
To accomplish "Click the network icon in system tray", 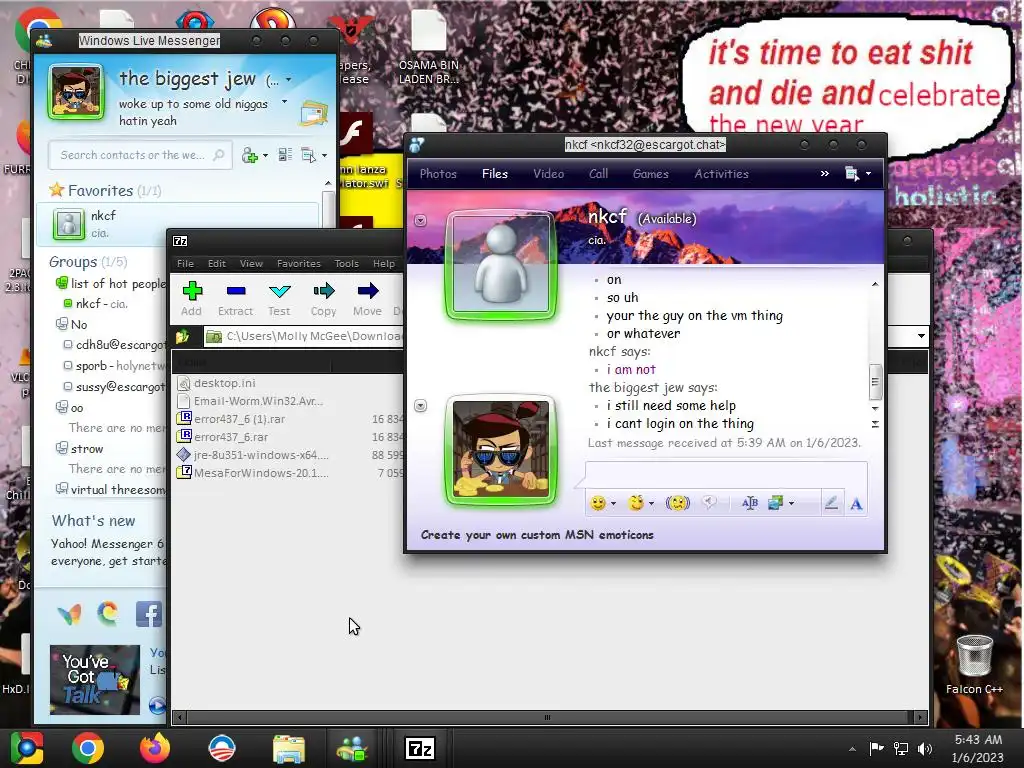I will pos(901,749).
